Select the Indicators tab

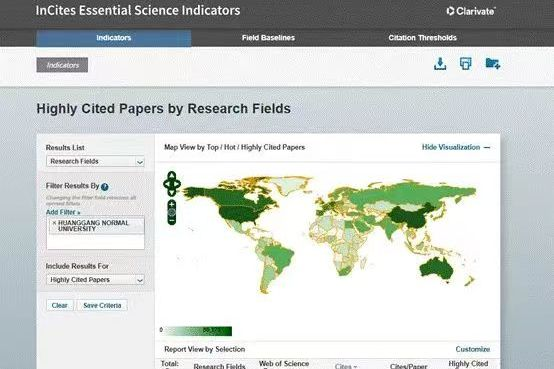point(114,38)
